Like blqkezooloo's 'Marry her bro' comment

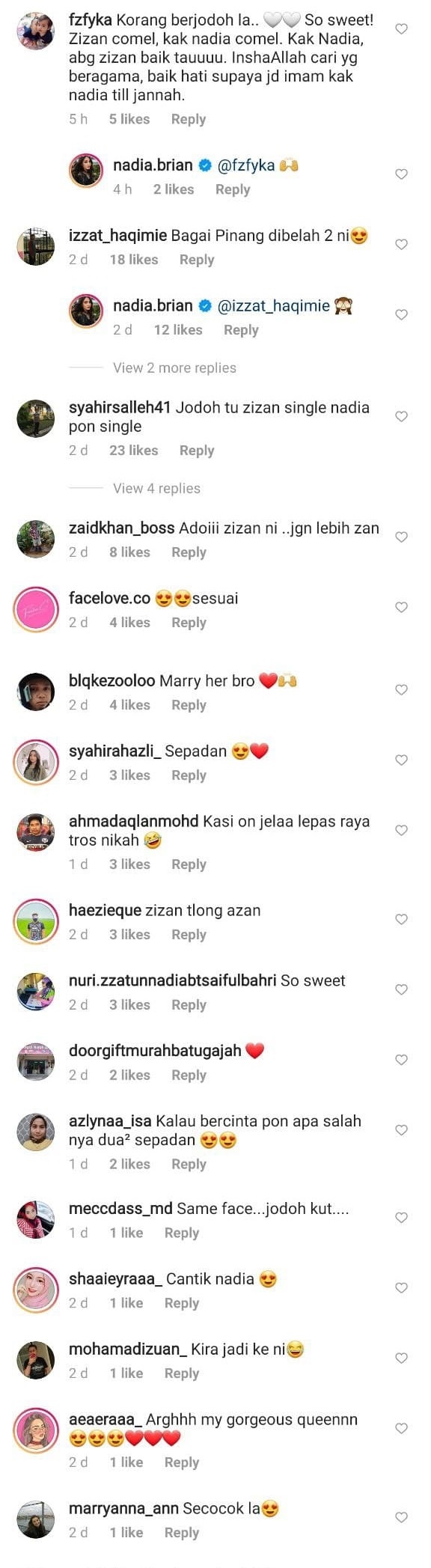click(x=401, y=690)
